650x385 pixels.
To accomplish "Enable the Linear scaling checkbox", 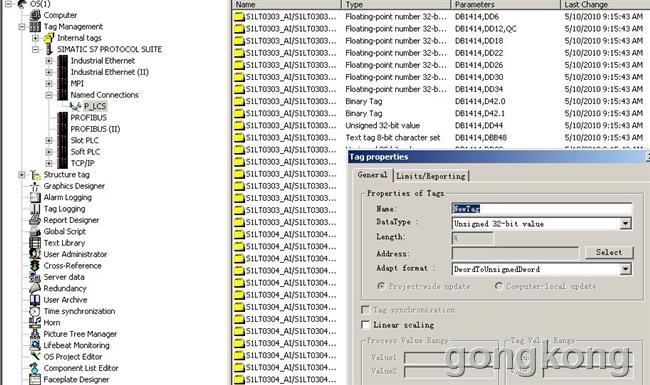I will [365, 325].
